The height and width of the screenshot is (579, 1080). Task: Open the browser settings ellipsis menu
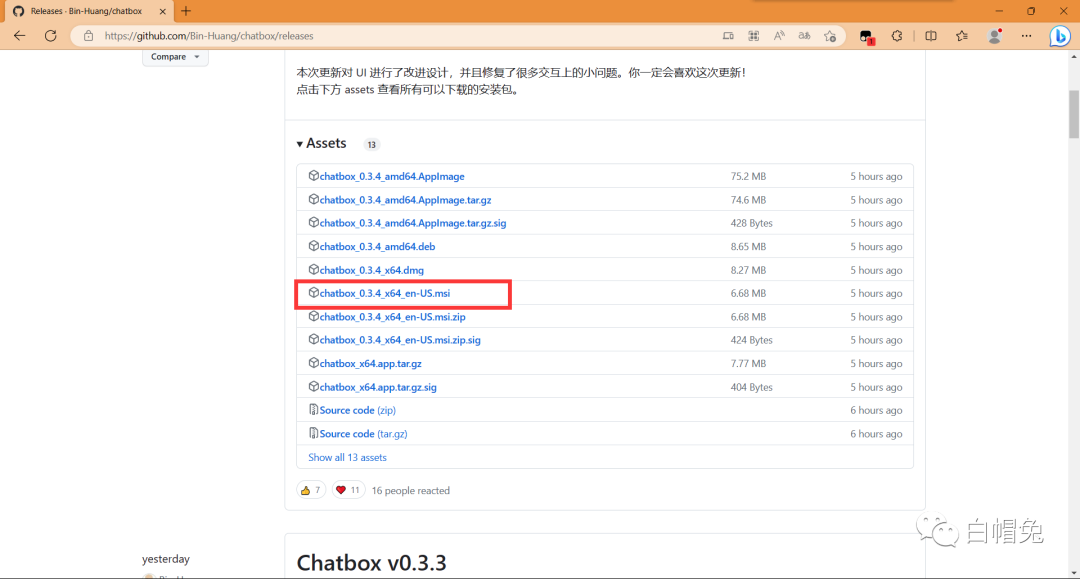point(1026,36)
